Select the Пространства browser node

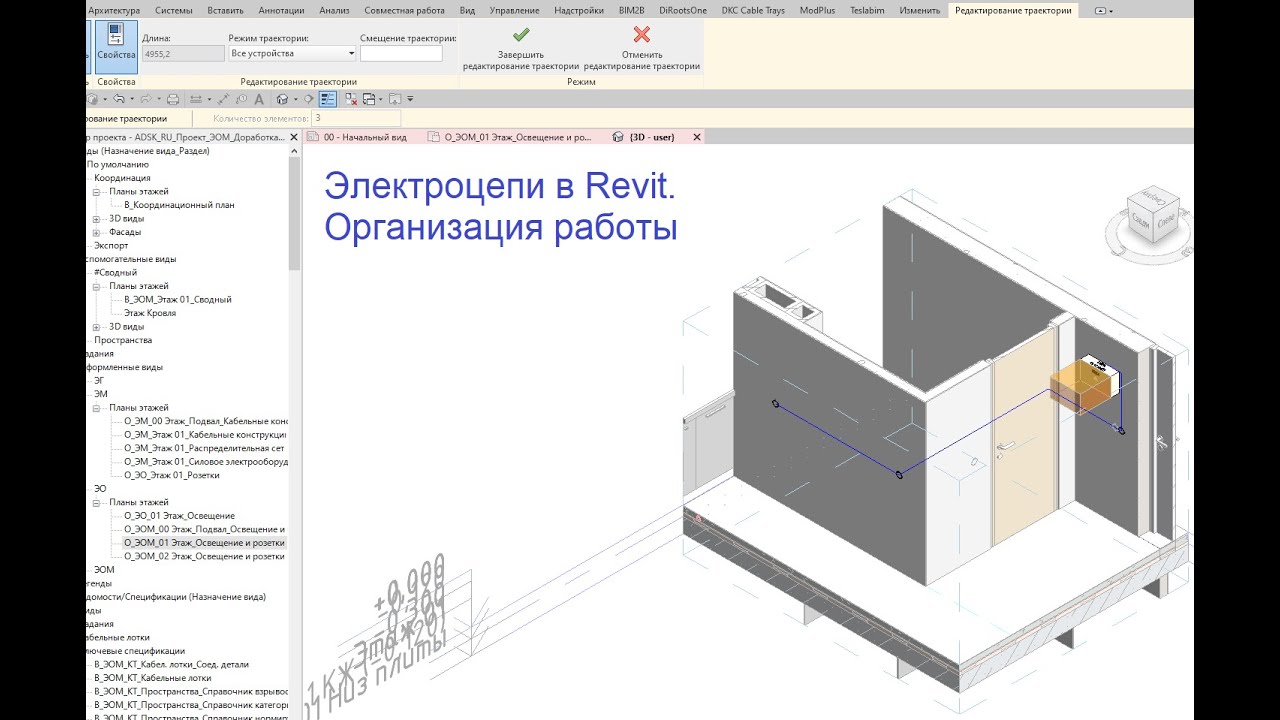123,340
